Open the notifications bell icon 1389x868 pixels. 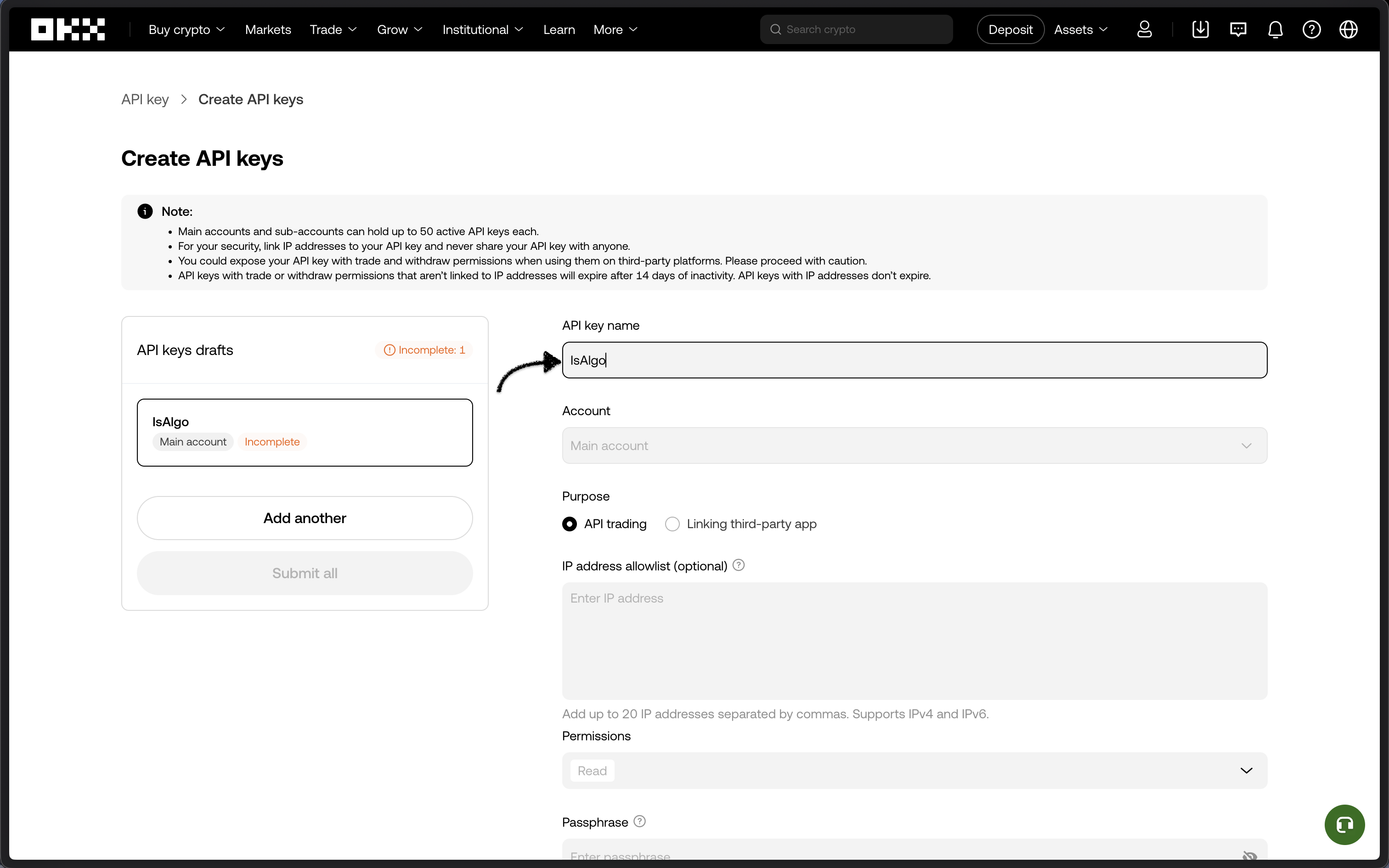pyautogui.click(x=1275, y=28)
